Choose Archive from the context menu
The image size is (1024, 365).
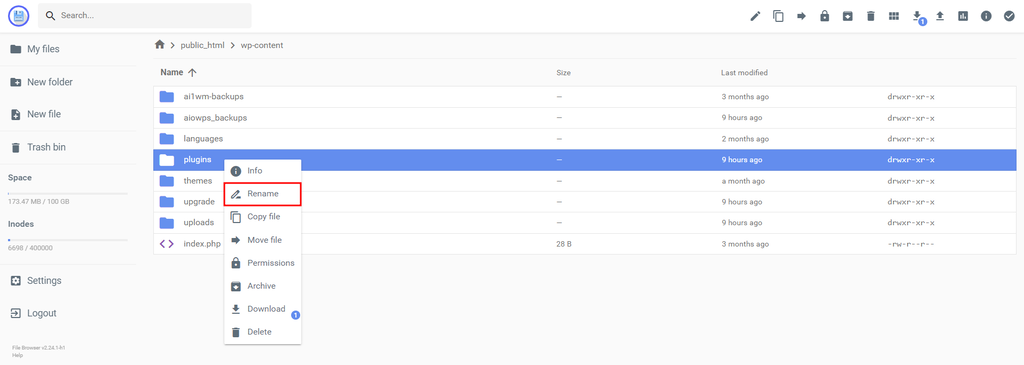point(263,286)
